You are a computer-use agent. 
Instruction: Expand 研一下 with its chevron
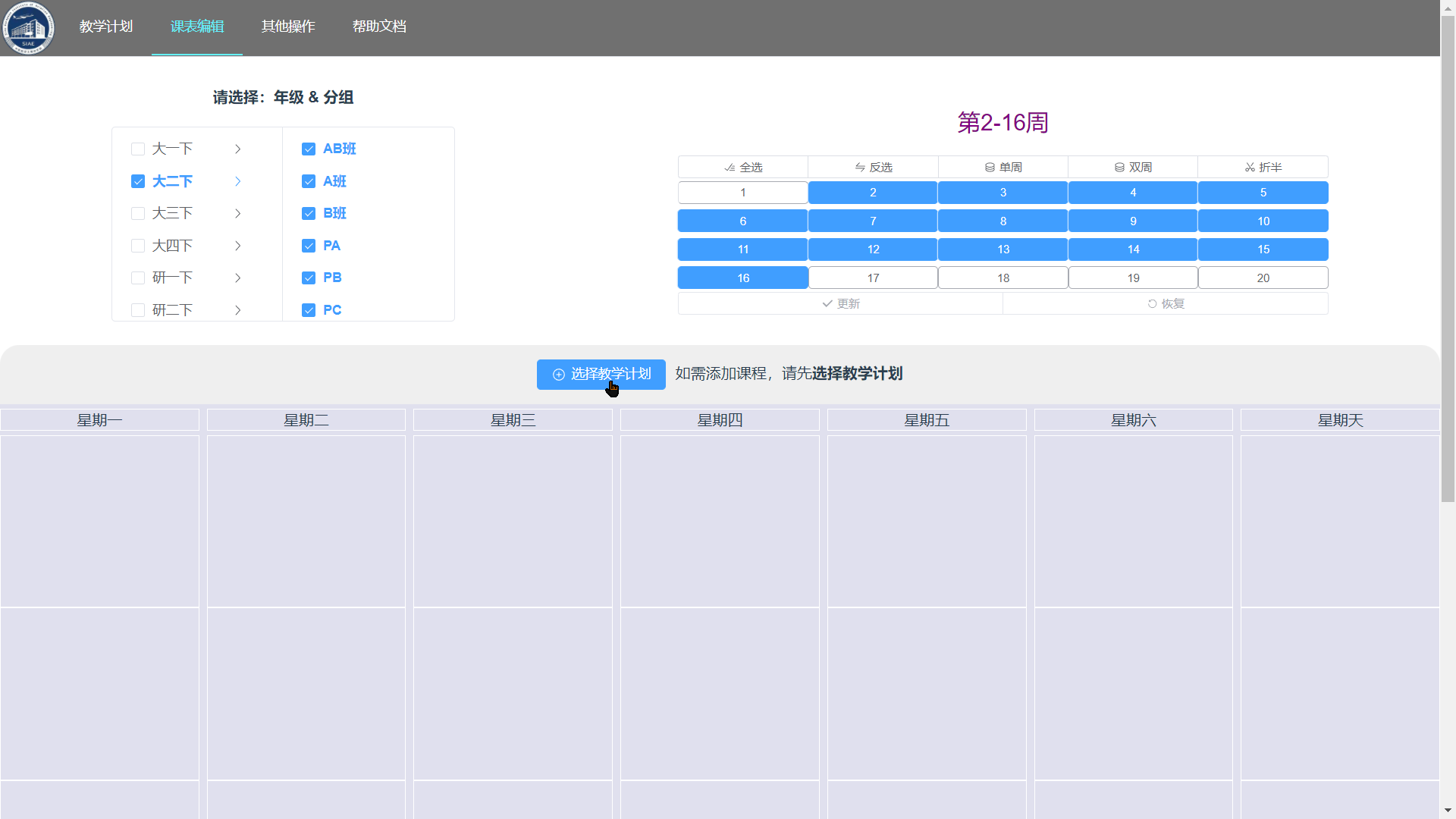point(238,278)
